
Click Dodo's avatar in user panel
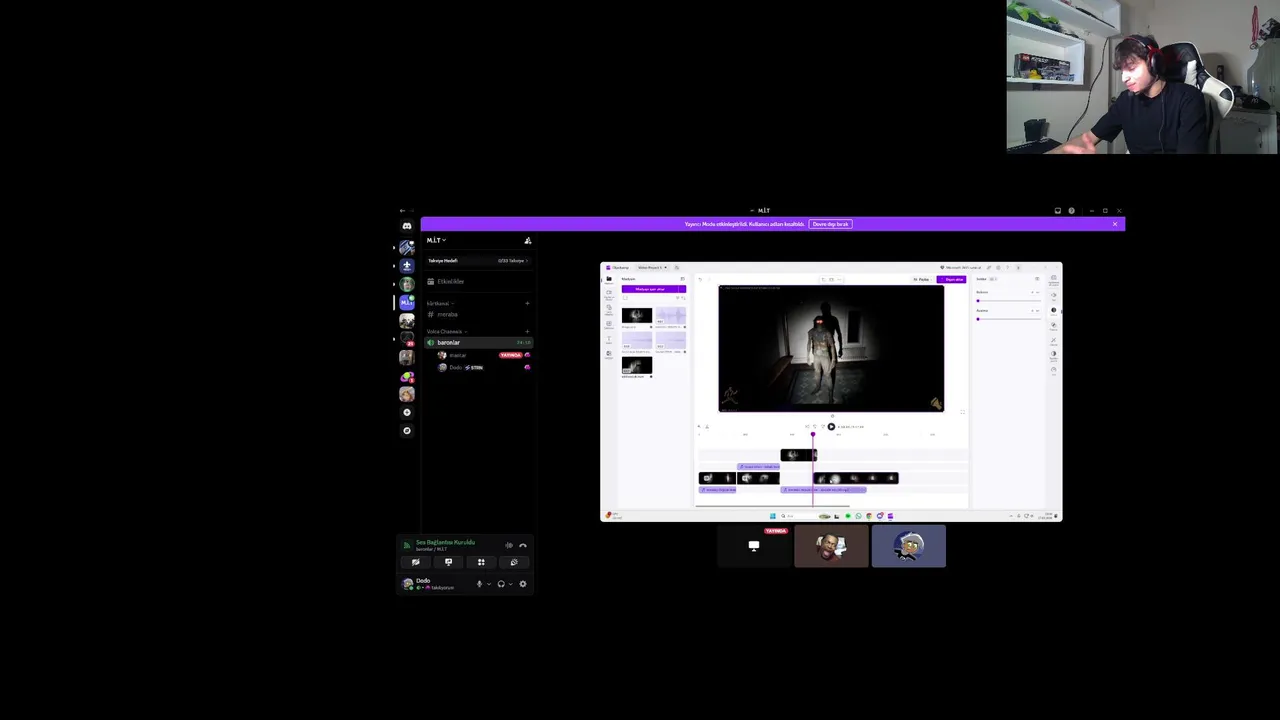click(408, 584)
